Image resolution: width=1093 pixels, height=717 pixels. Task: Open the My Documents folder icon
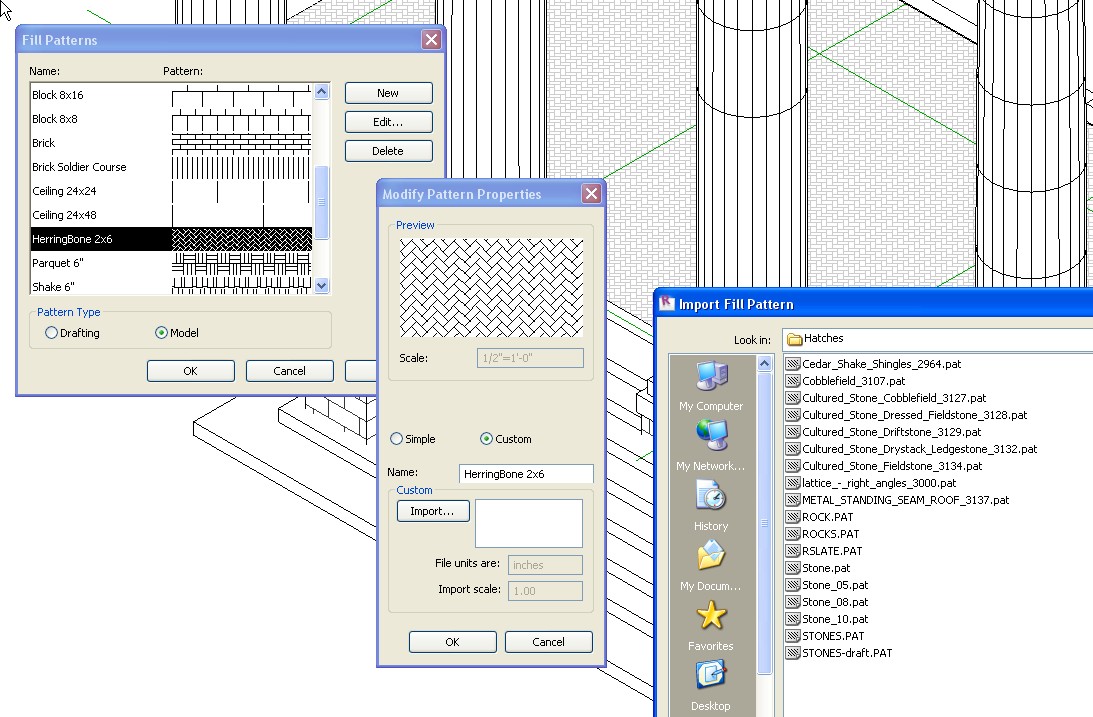click(711, 556)
